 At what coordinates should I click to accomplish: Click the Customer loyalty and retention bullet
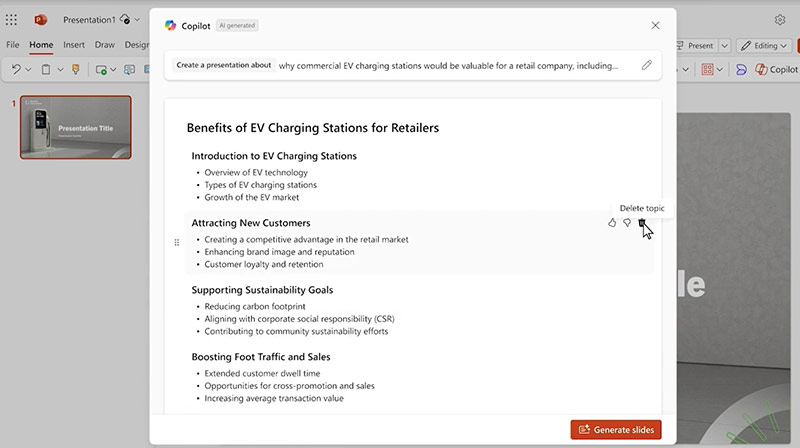(264, 264)
